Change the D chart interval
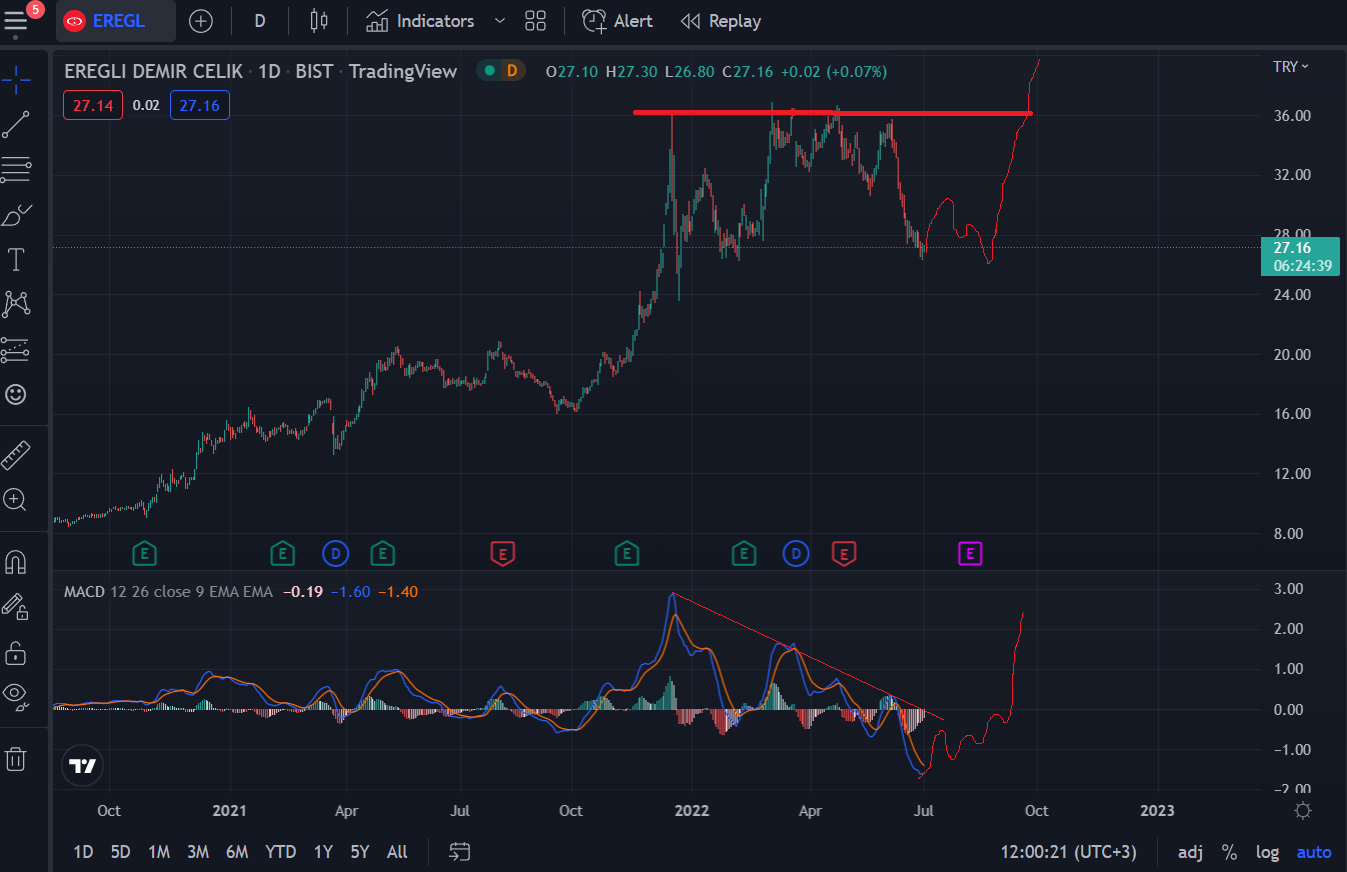The width and height of the screenshot is (1347, 872). (x=260, y=21)
